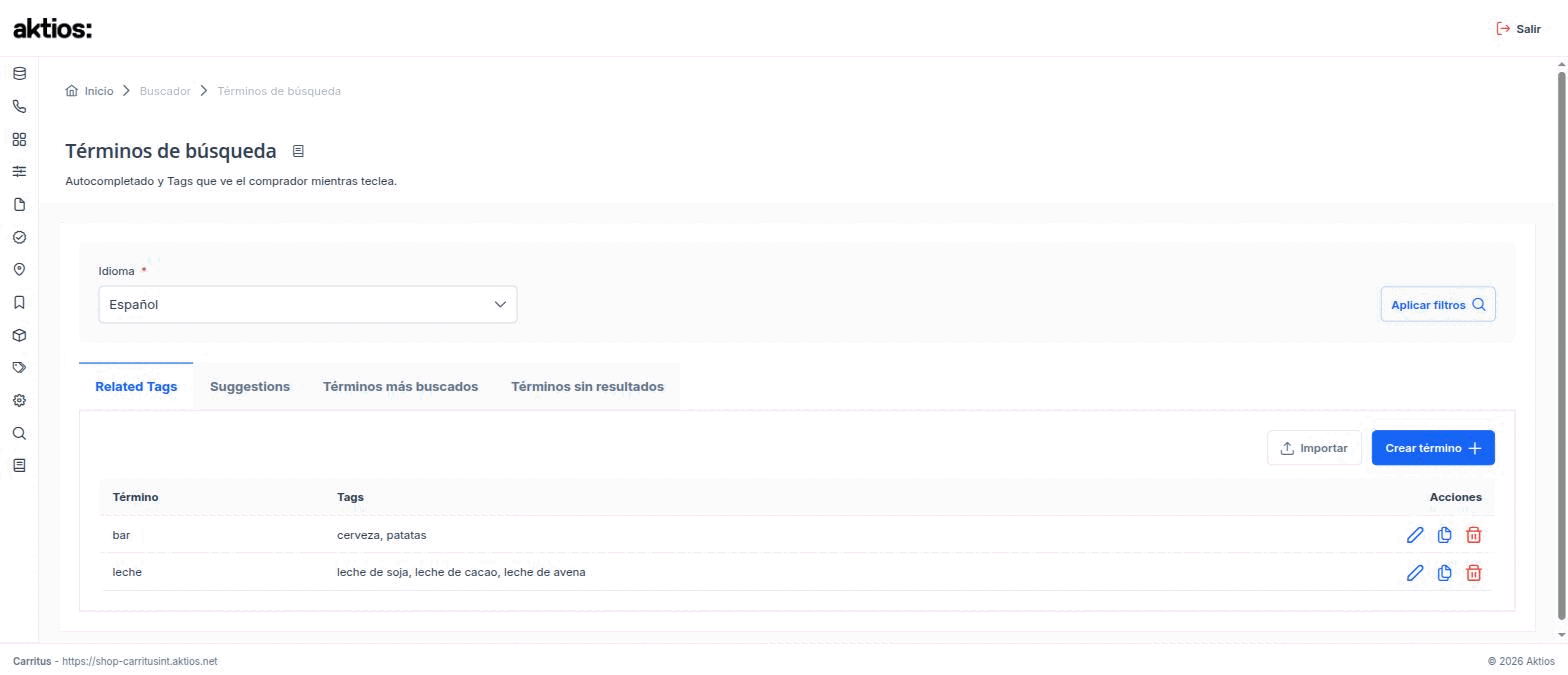Click the edit pencil icon for term bar
Image resolution: width=1568 pixels, height=675 pixels.
pyautogui.click(x=1414, y=535)
